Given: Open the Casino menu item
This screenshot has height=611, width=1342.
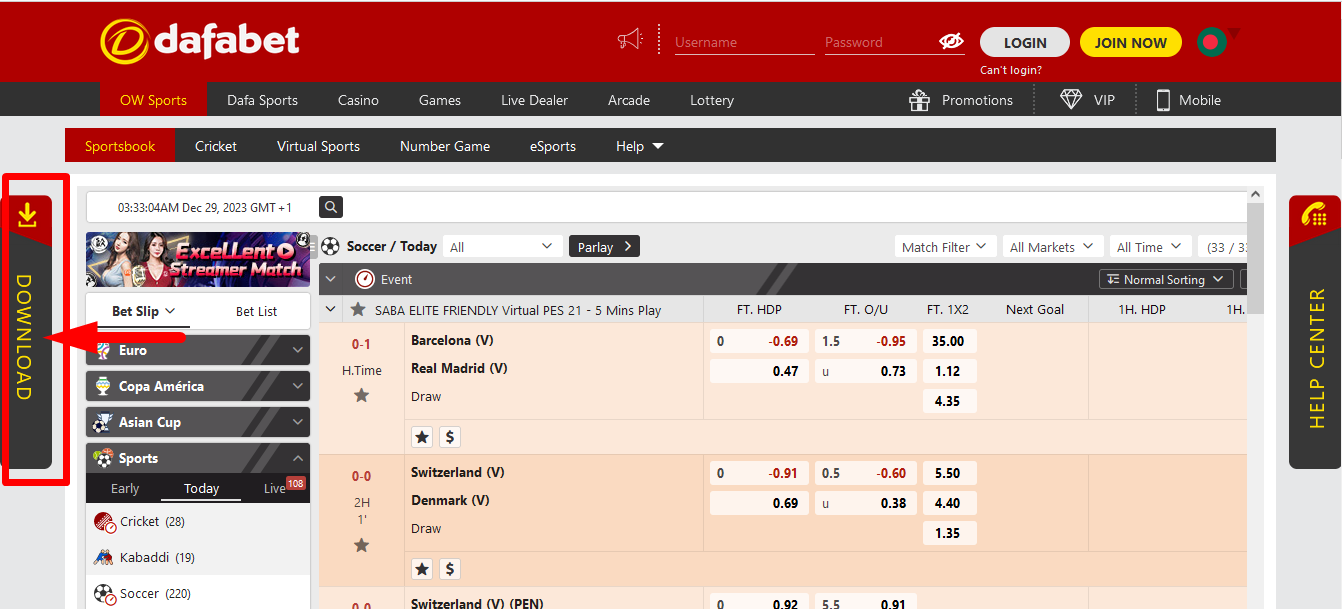Looking at the screenshot, I should pyautogui.click(x=358, y=100).
